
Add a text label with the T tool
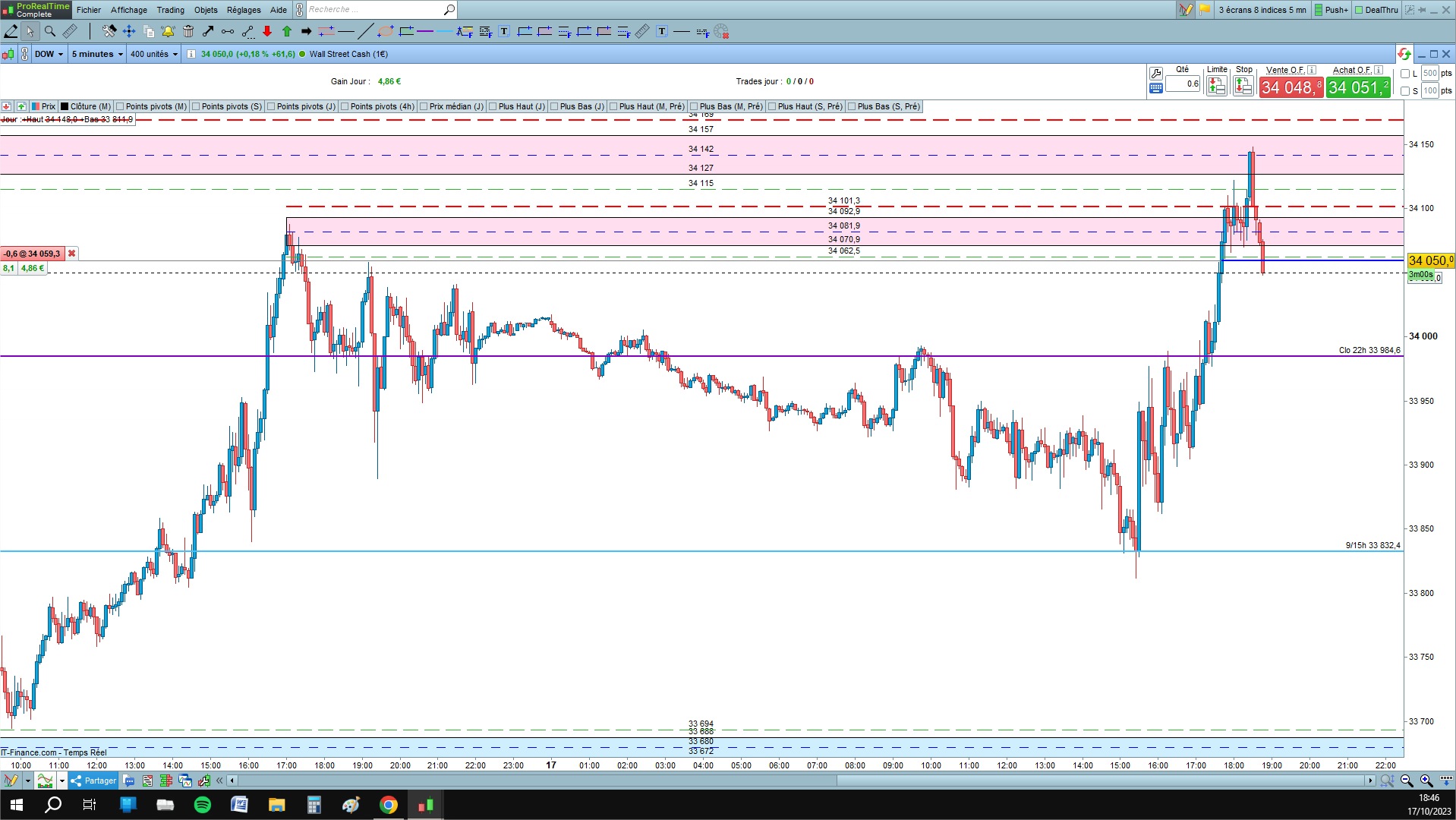point(504,31)
